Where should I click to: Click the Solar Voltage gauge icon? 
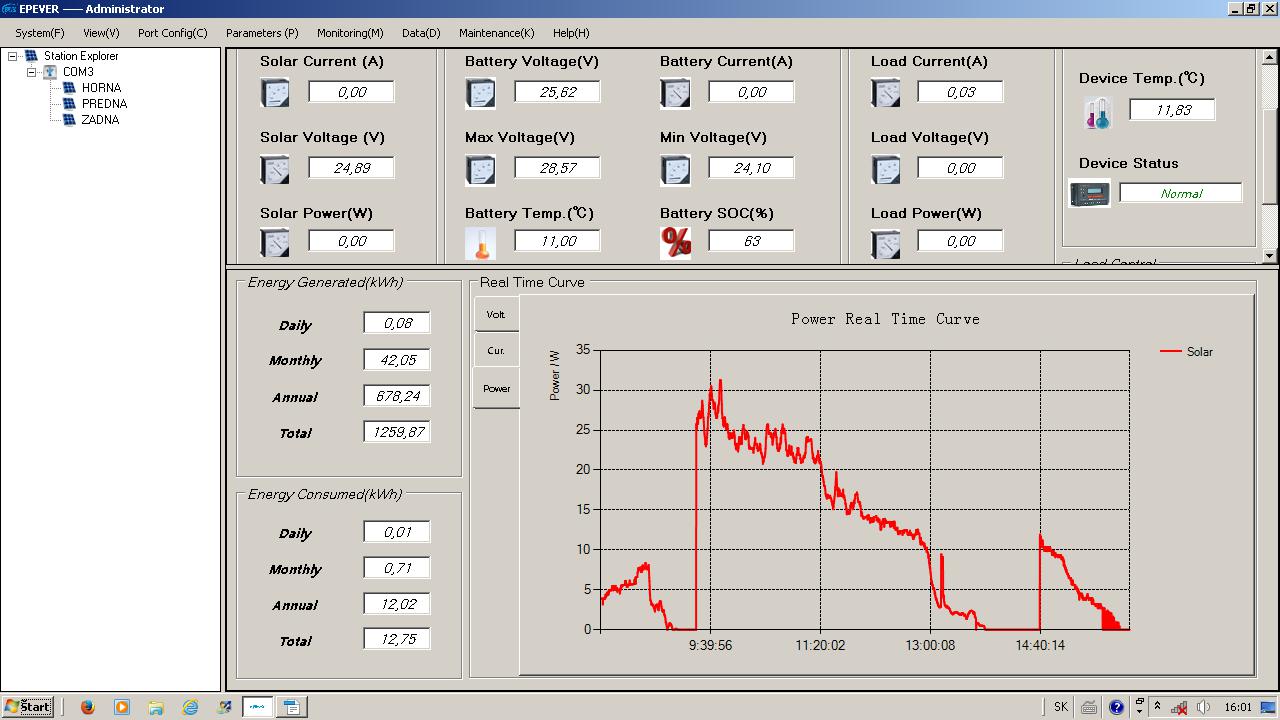pyautogui.click(x=274, y=169)
